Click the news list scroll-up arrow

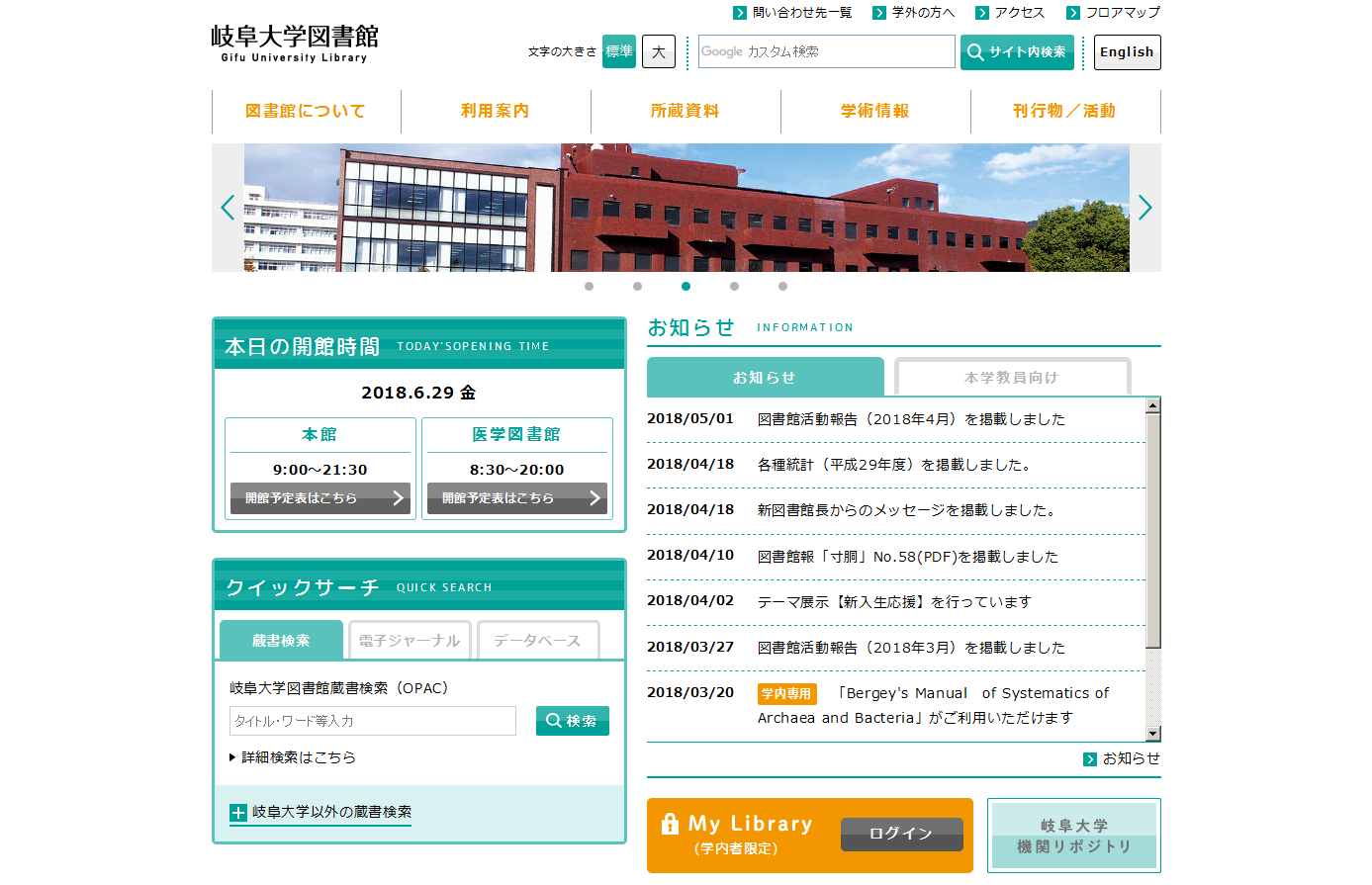pos(1152,405)
